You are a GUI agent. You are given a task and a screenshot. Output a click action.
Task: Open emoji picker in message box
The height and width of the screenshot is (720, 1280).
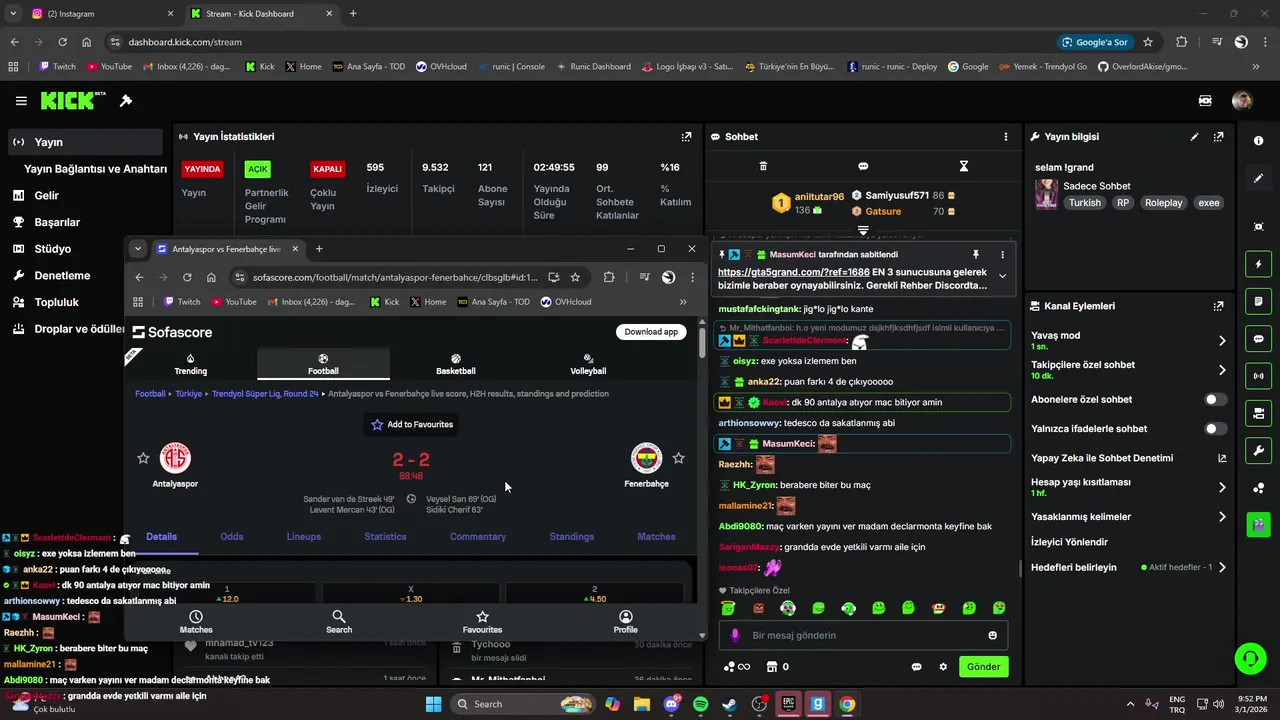992,635
